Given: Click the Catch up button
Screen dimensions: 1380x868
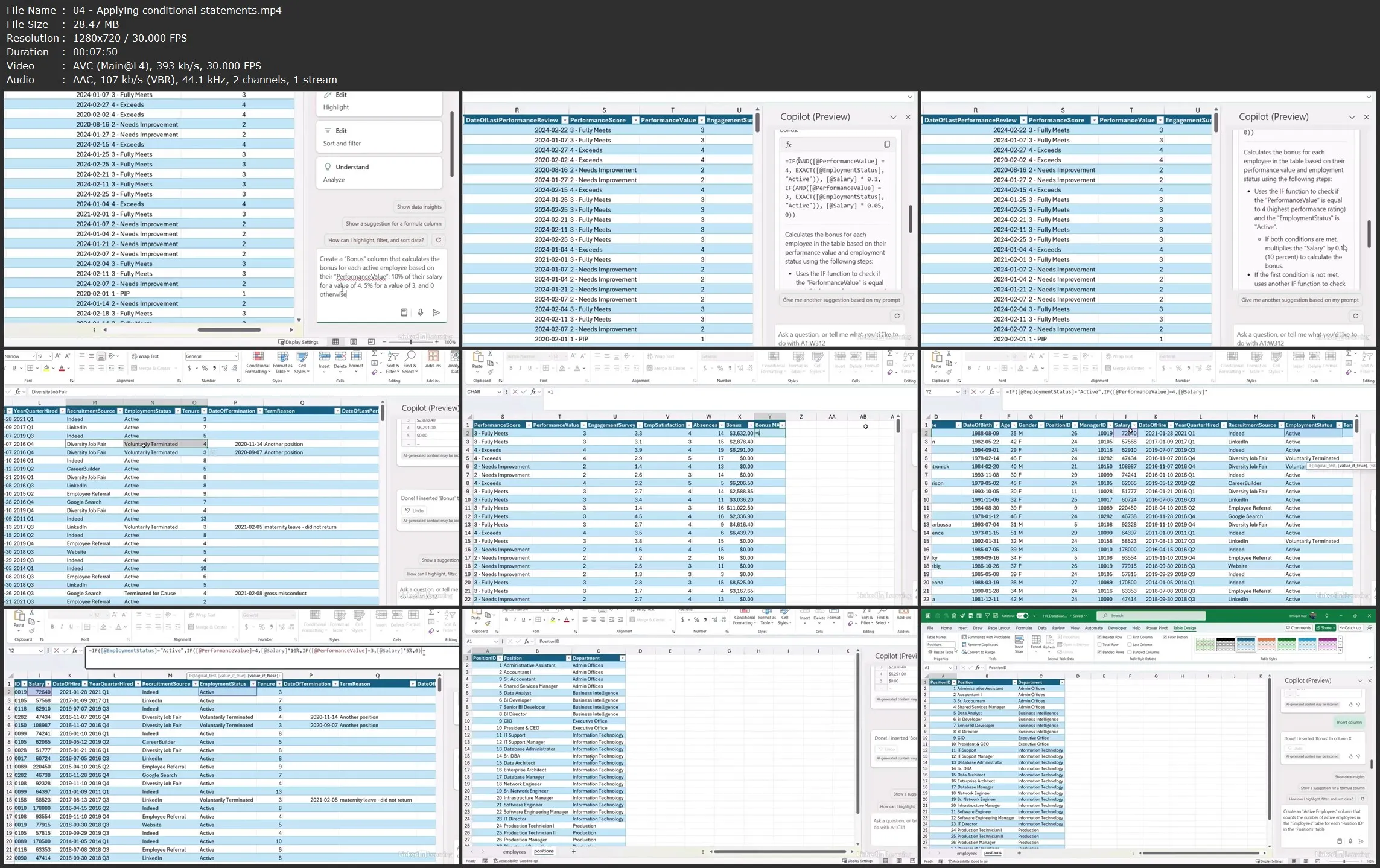Looking at the screenshot, I should click(1349, 628).
